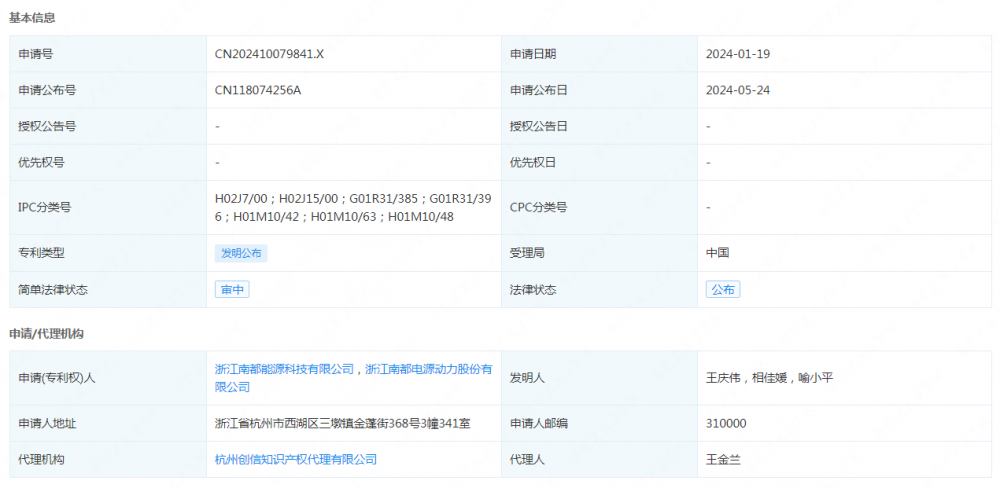This screenshot has width=1000, height=488.
Task: Select publication number CN118074256A
Action: tap(258, 90)
